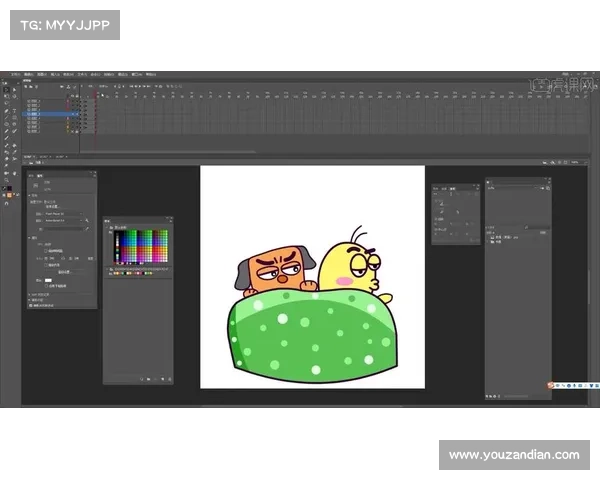Open the Flash Player target dropdown
600x480 pixels.
tap(64, 214)
